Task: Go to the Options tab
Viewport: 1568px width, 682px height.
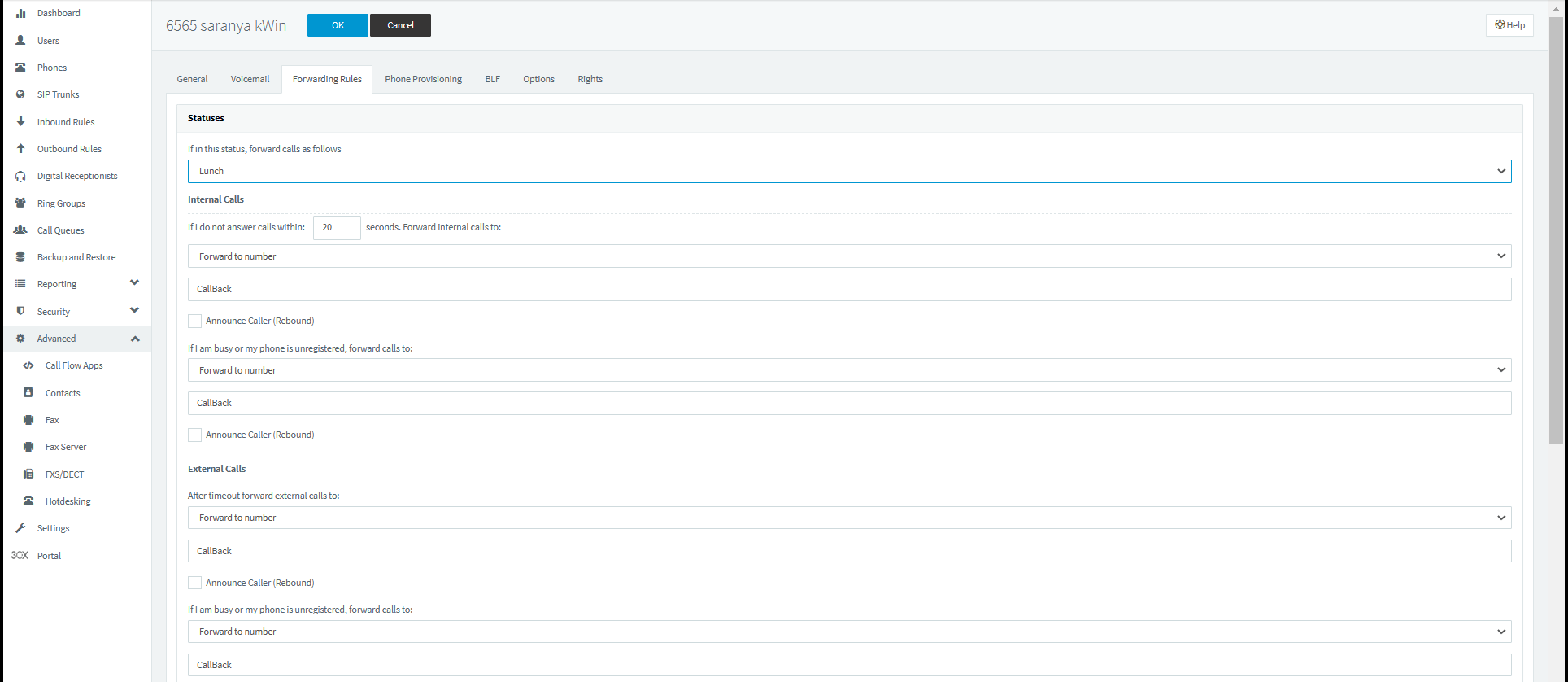Action: click(538, 79)
